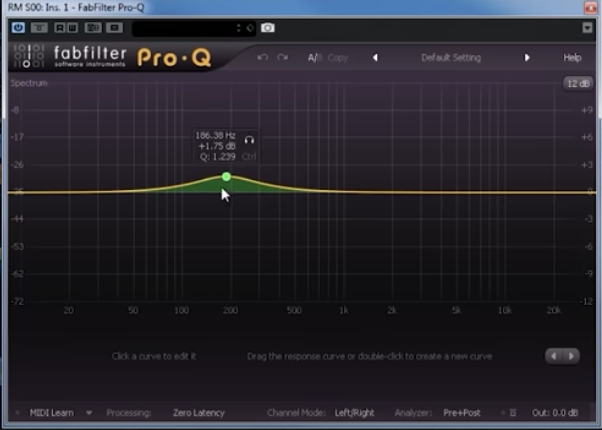Click the diamond preset management icon
Image resolution: width=602 pixels, height=430 pixels.
coord(250,28)
